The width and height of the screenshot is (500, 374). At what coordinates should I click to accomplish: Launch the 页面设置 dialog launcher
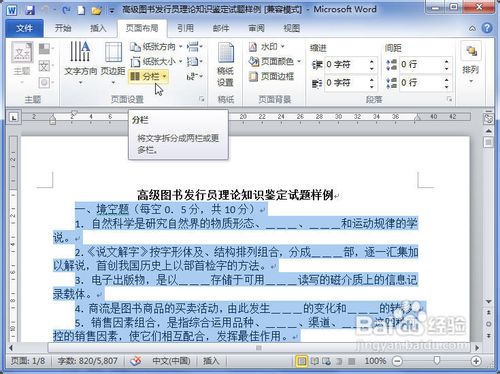coord(201,99)
